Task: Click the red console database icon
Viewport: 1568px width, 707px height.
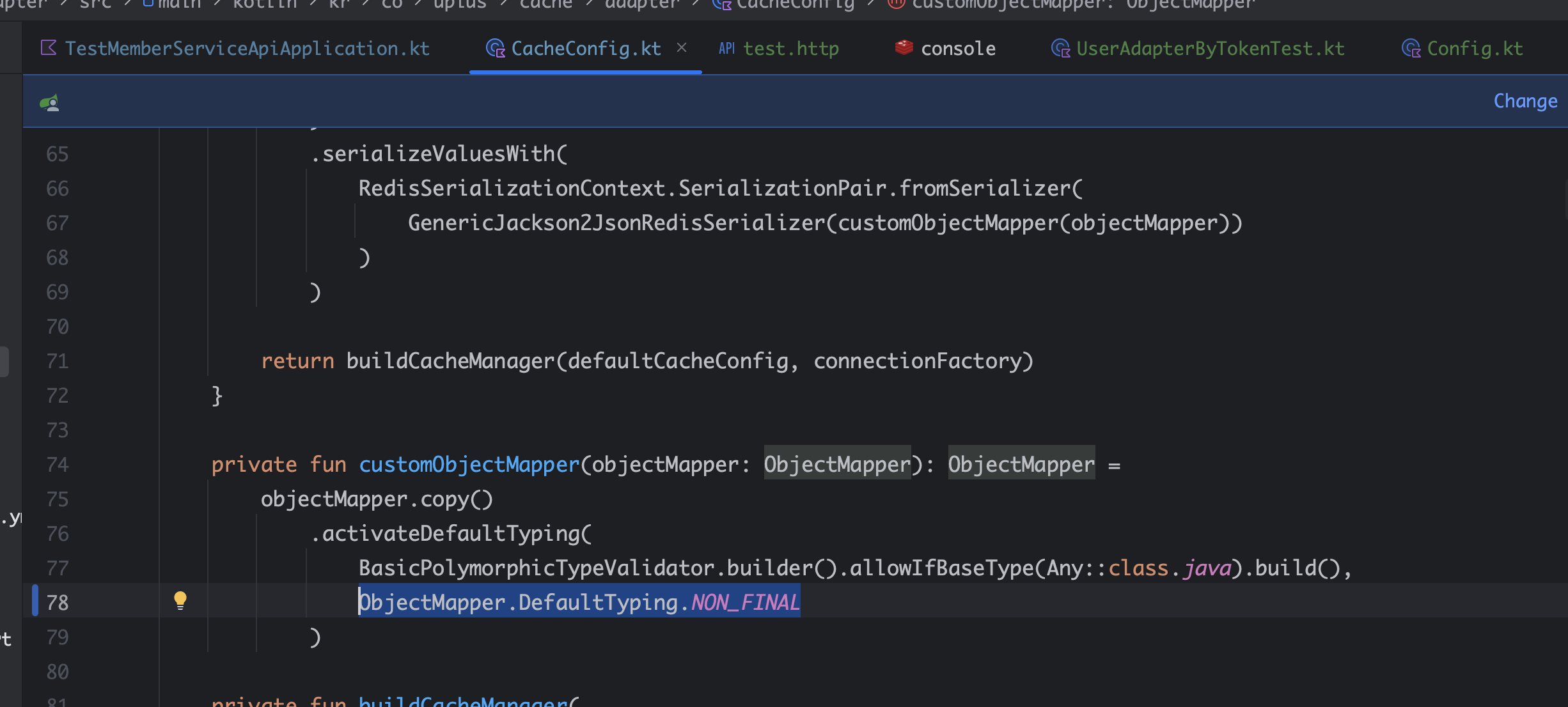Action: coord(904,47)
